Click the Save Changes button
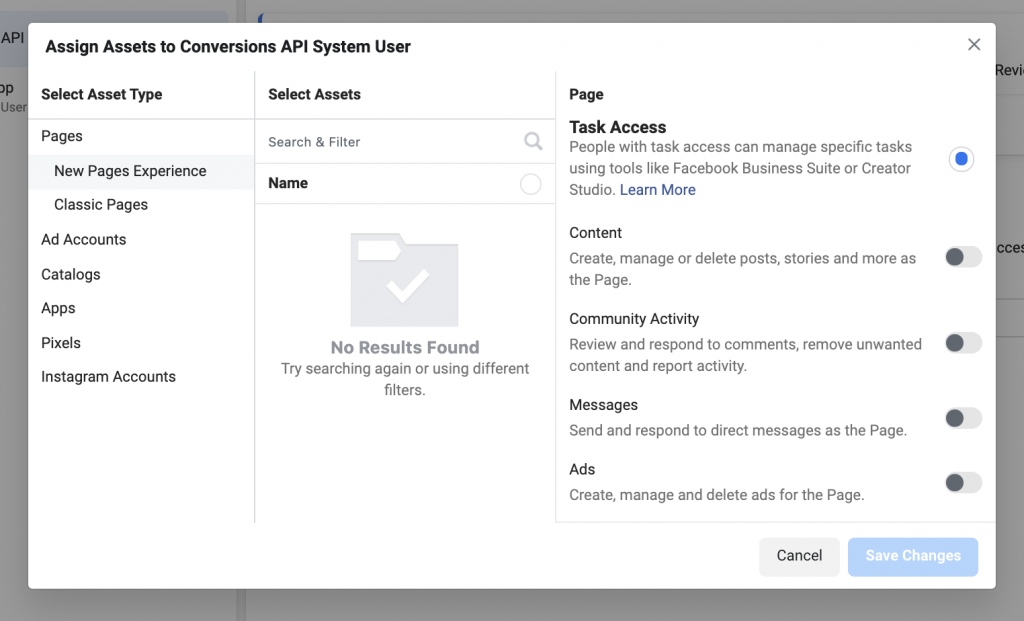The height and width of the screenshot is (621, 1024). 912,556
